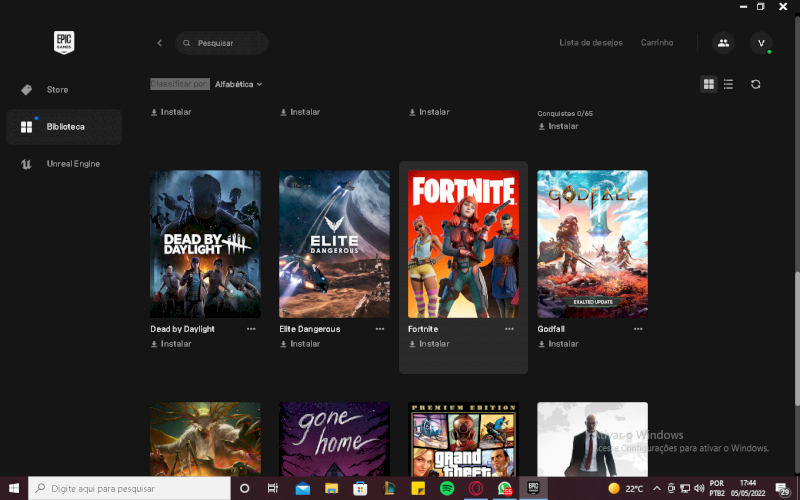Open Lista de desejos
The image size is (800, 500).
591,43
